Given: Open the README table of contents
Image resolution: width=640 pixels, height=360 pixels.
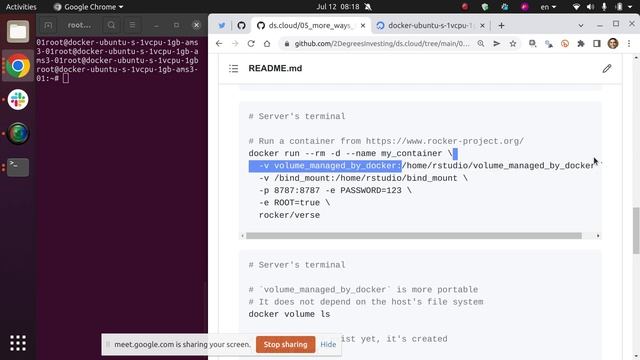Looking at the screenshot, I should (x=233, y=69).
